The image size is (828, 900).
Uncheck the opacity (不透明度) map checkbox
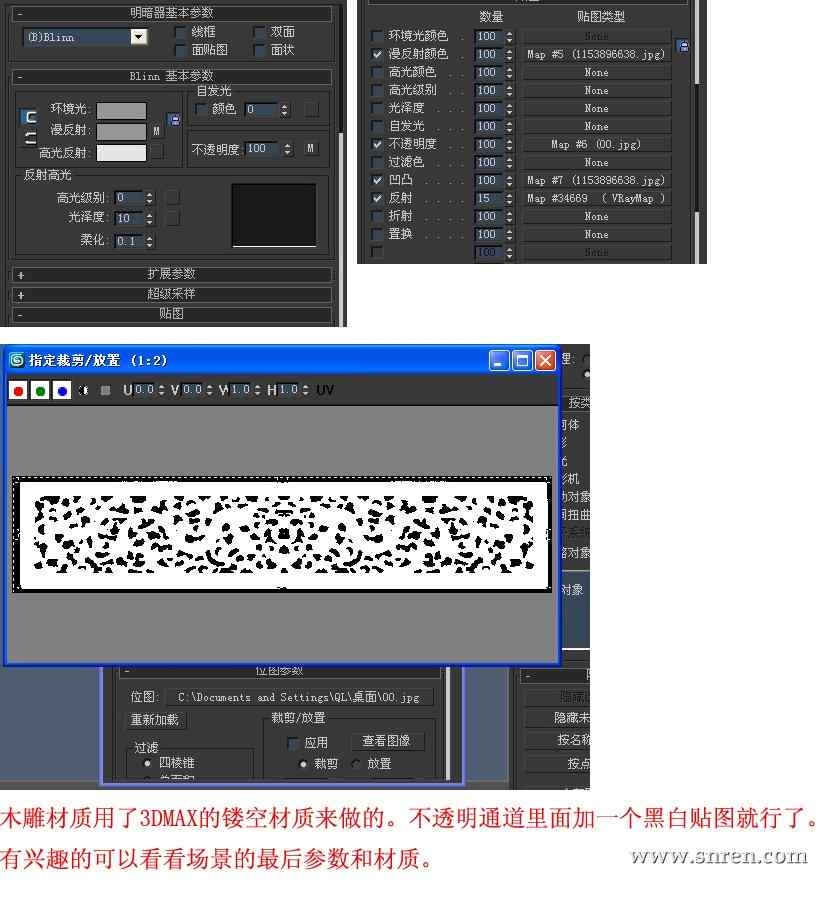tap(377, 144)
